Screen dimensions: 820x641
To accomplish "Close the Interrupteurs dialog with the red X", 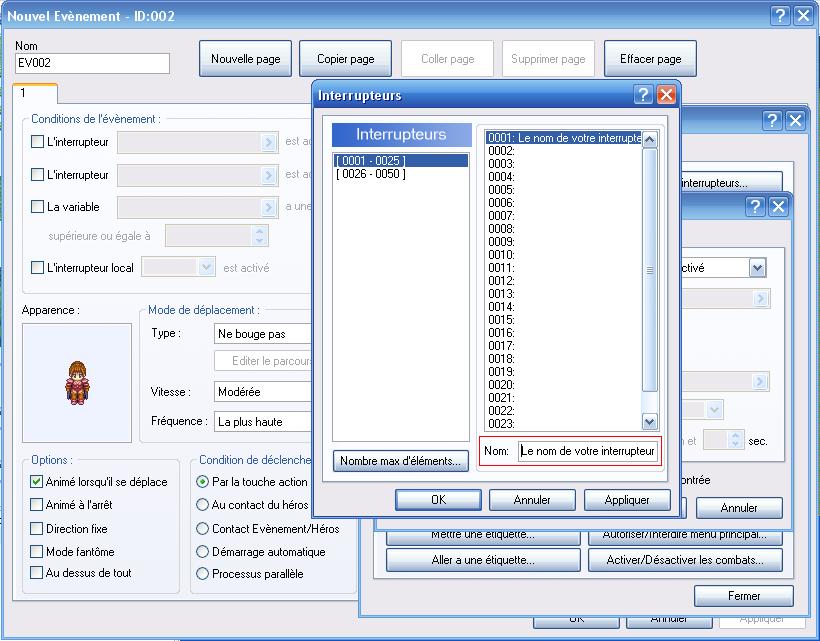I will tap(666, 95).
